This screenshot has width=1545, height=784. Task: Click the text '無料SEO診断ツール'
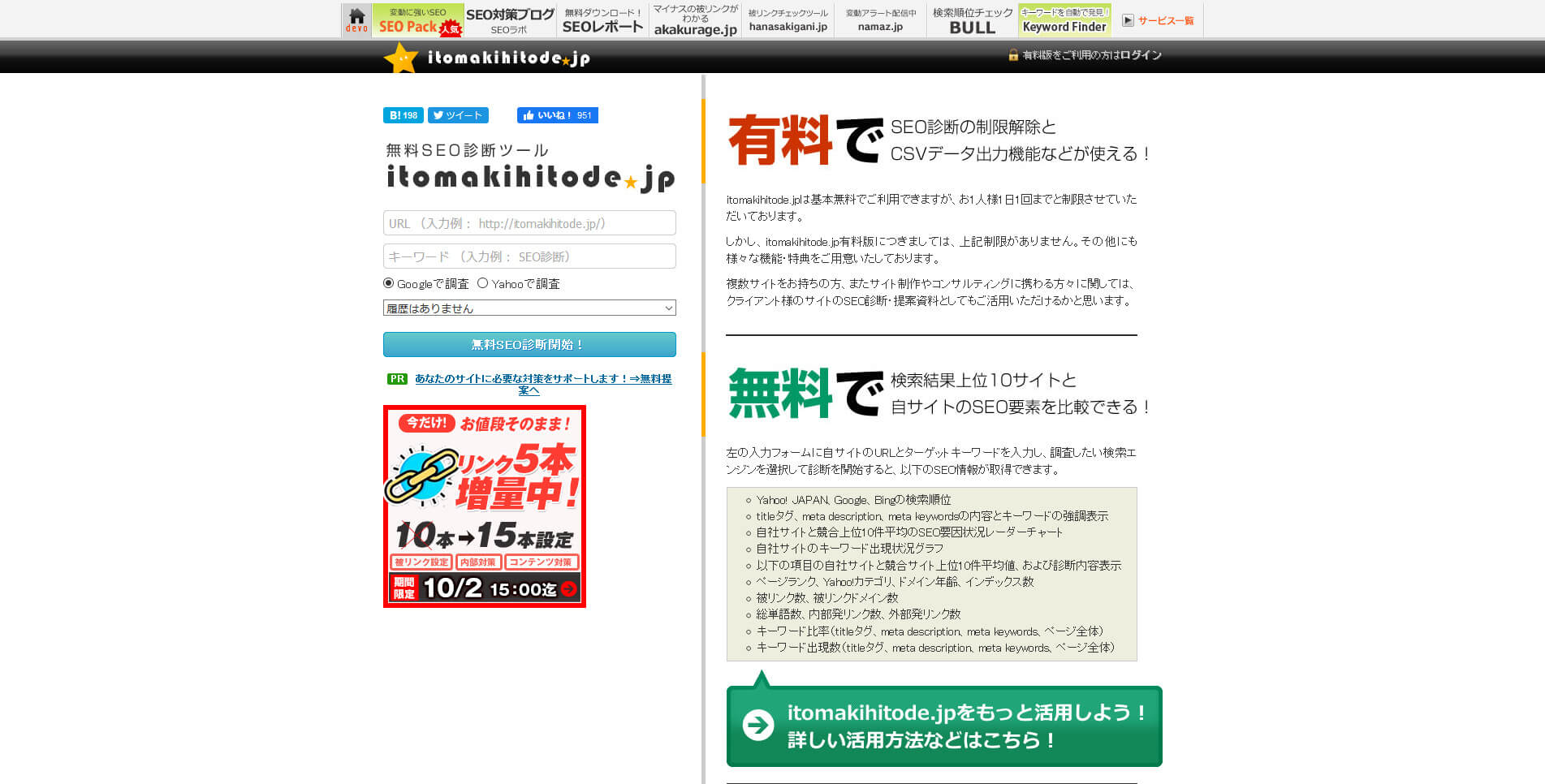(468, 150)
